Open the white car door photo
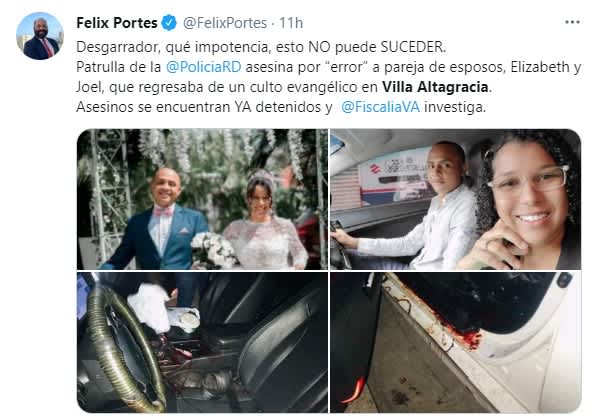The height and width of the screenshot is (416, 596). pos(455,342)
